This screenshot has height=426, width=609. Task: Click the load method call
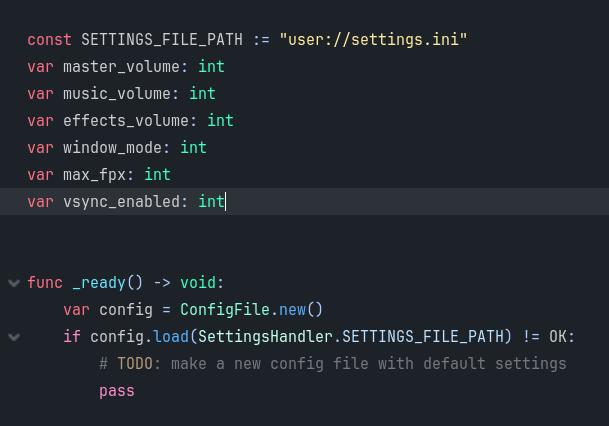pos(171,337)
